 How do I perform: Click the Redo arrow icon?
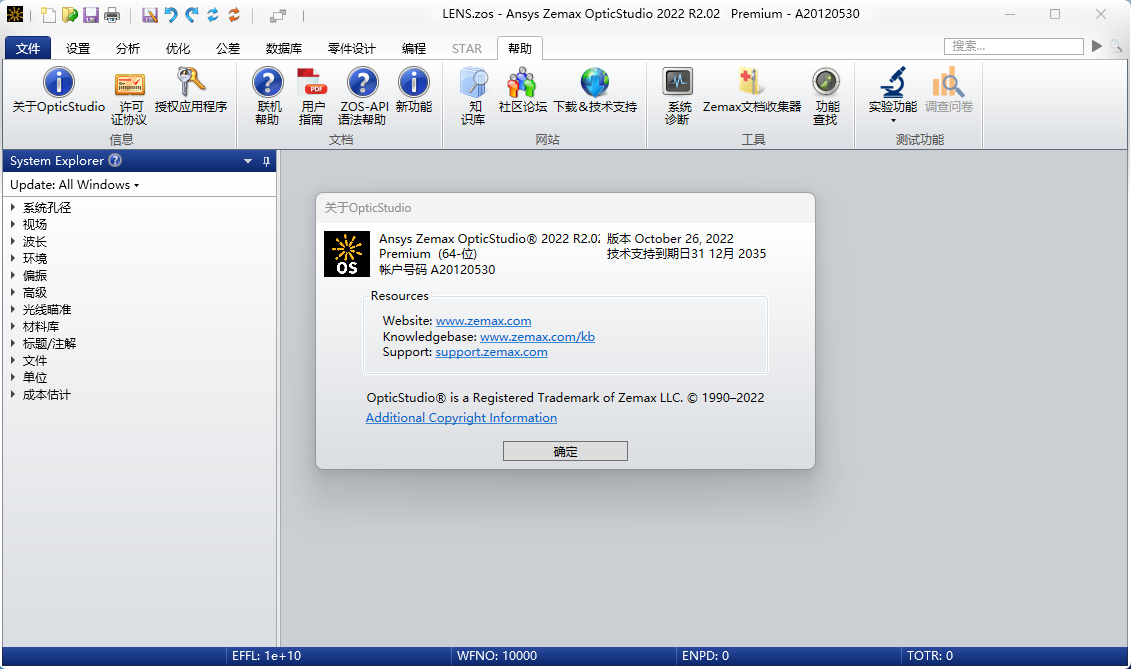pos(192,14)
